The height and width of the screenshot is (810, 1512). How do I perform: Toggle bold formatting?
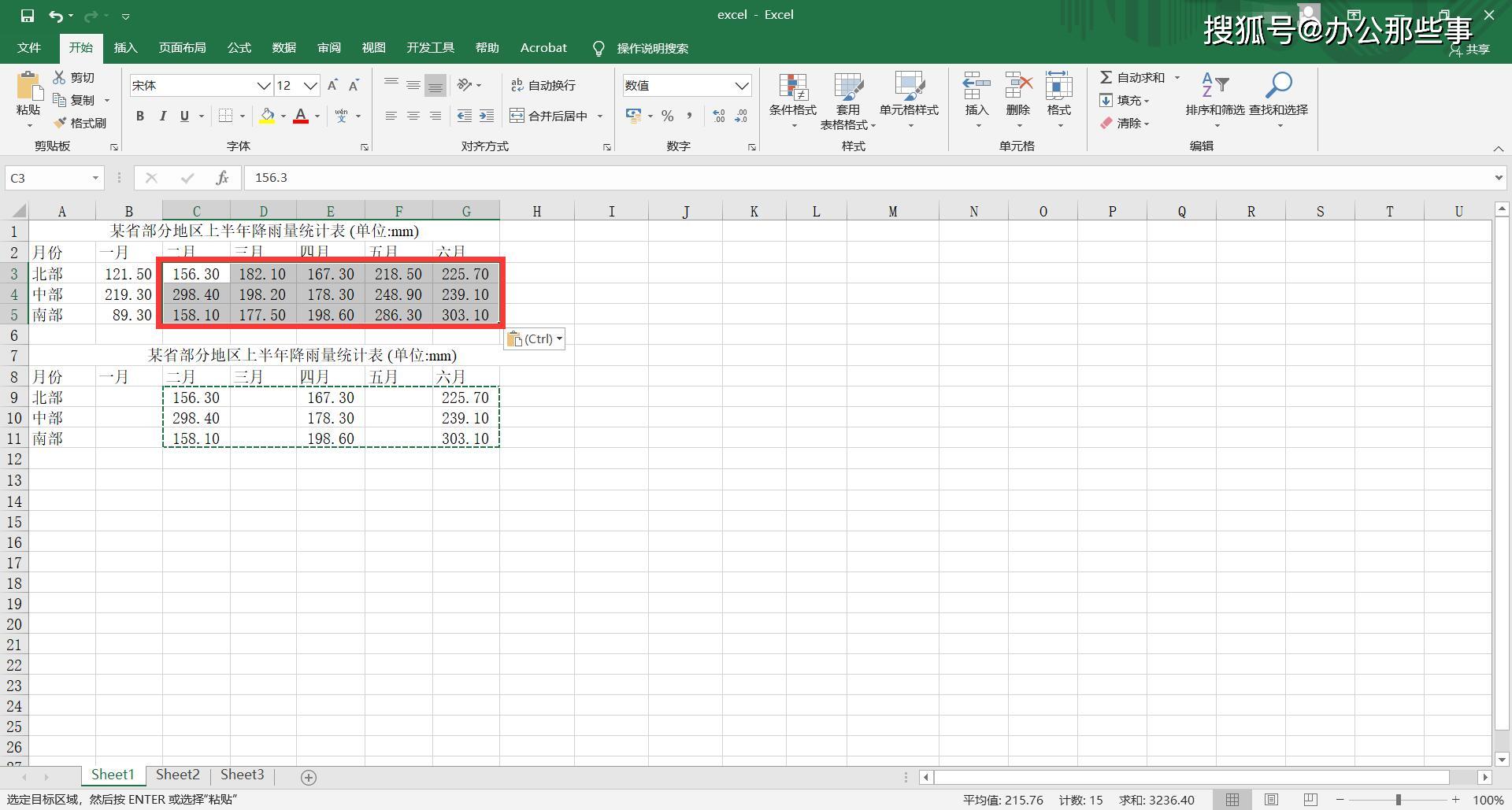(140, 116)
